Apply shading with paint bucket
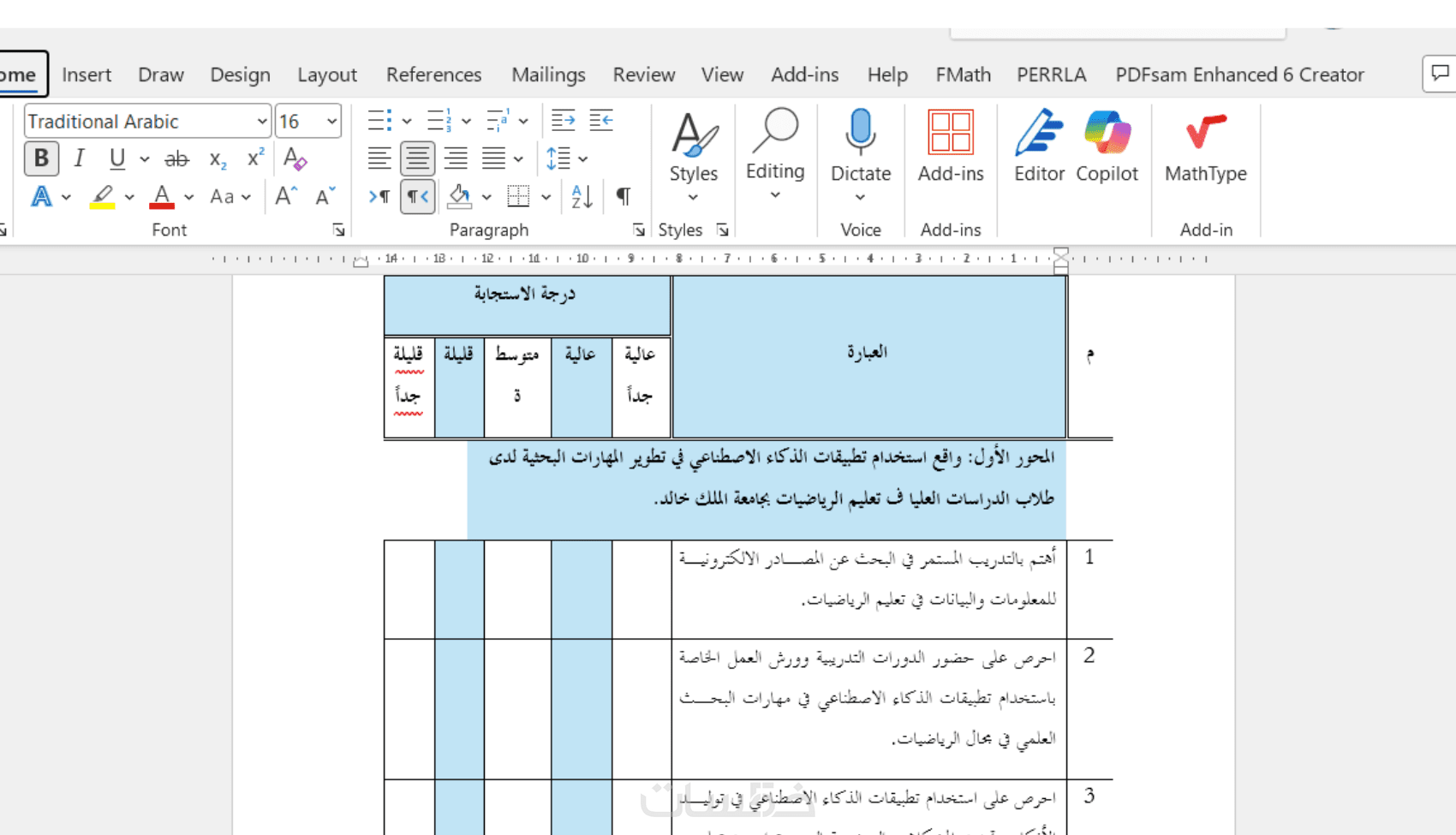This screenshot has height=835, width=1456. coord(460,197)
